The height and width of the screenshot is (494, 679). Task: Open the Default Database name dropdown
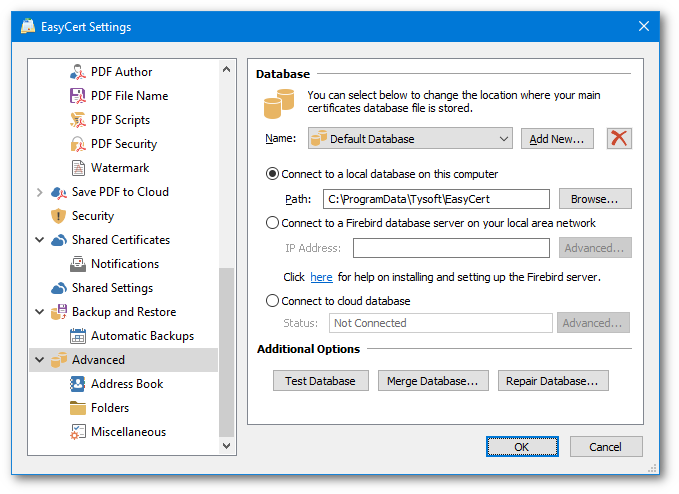(410, 139)
